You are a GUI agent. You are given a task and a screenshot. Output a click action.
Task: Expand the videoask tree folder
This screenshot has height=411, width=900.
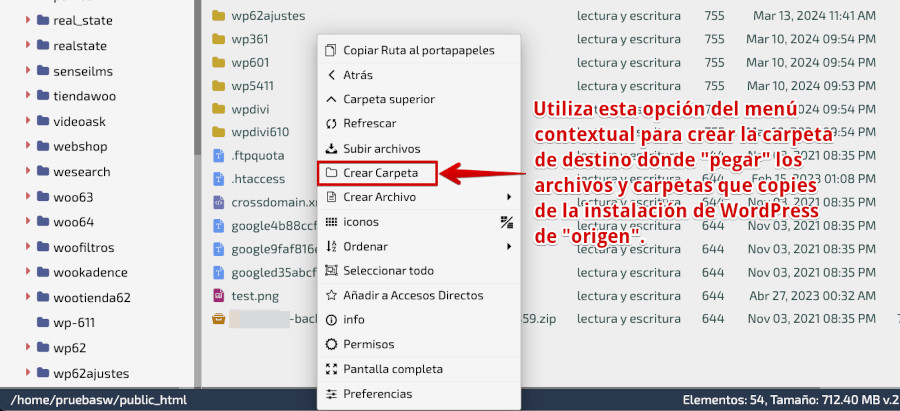[28, 121]
